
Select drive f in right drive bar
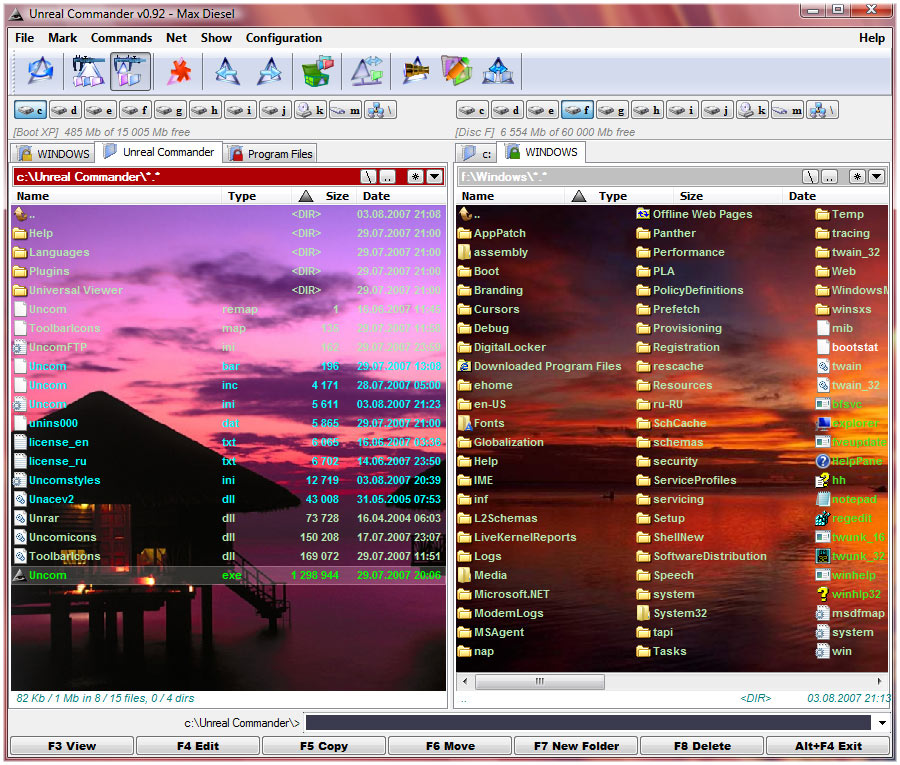pos(577,110)
